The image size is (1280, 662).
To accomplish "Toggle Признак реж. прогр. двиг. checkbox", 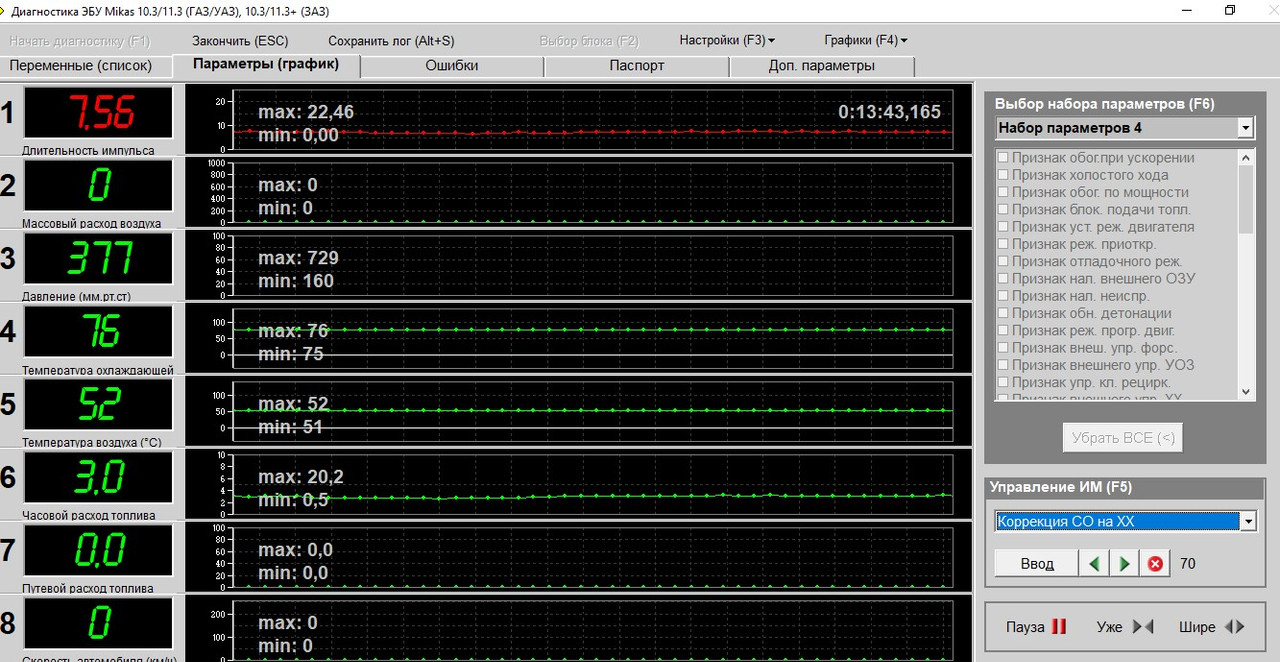I will 1003,330.
